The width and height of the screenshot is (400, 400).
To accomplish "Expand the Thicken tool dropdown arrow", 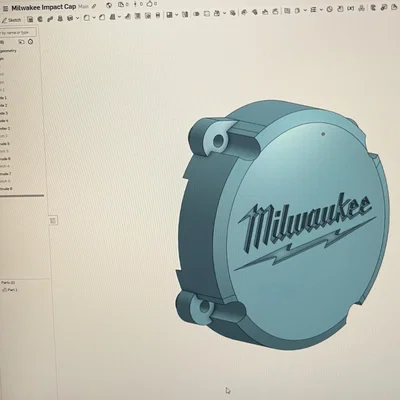I will [x=77, y=18].
